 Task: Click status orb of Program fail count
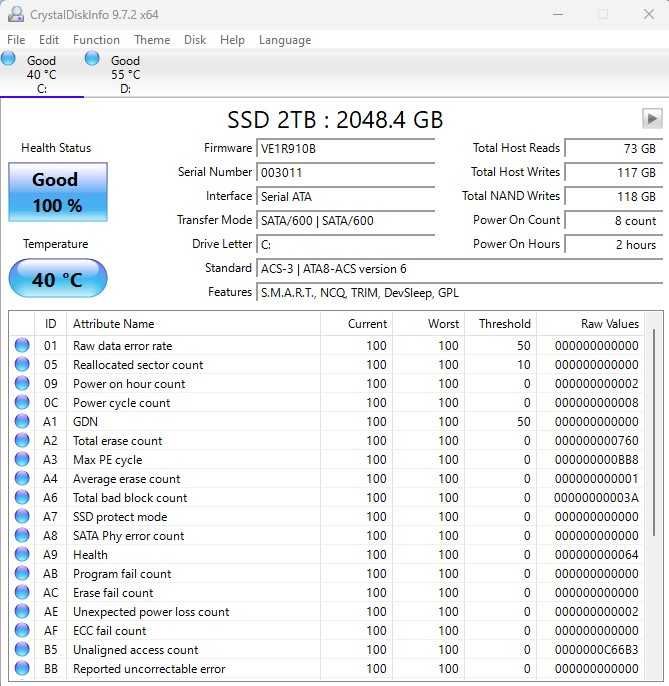click(x=22, y=573)
